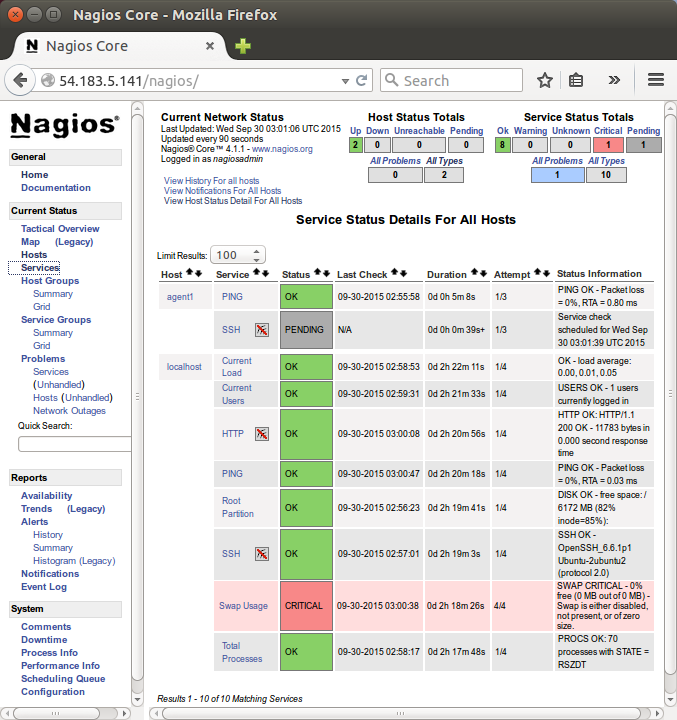The width and height of the screenshot is (677, 720).
Task: Open localhost host link
Action: [x=184, y=367]
